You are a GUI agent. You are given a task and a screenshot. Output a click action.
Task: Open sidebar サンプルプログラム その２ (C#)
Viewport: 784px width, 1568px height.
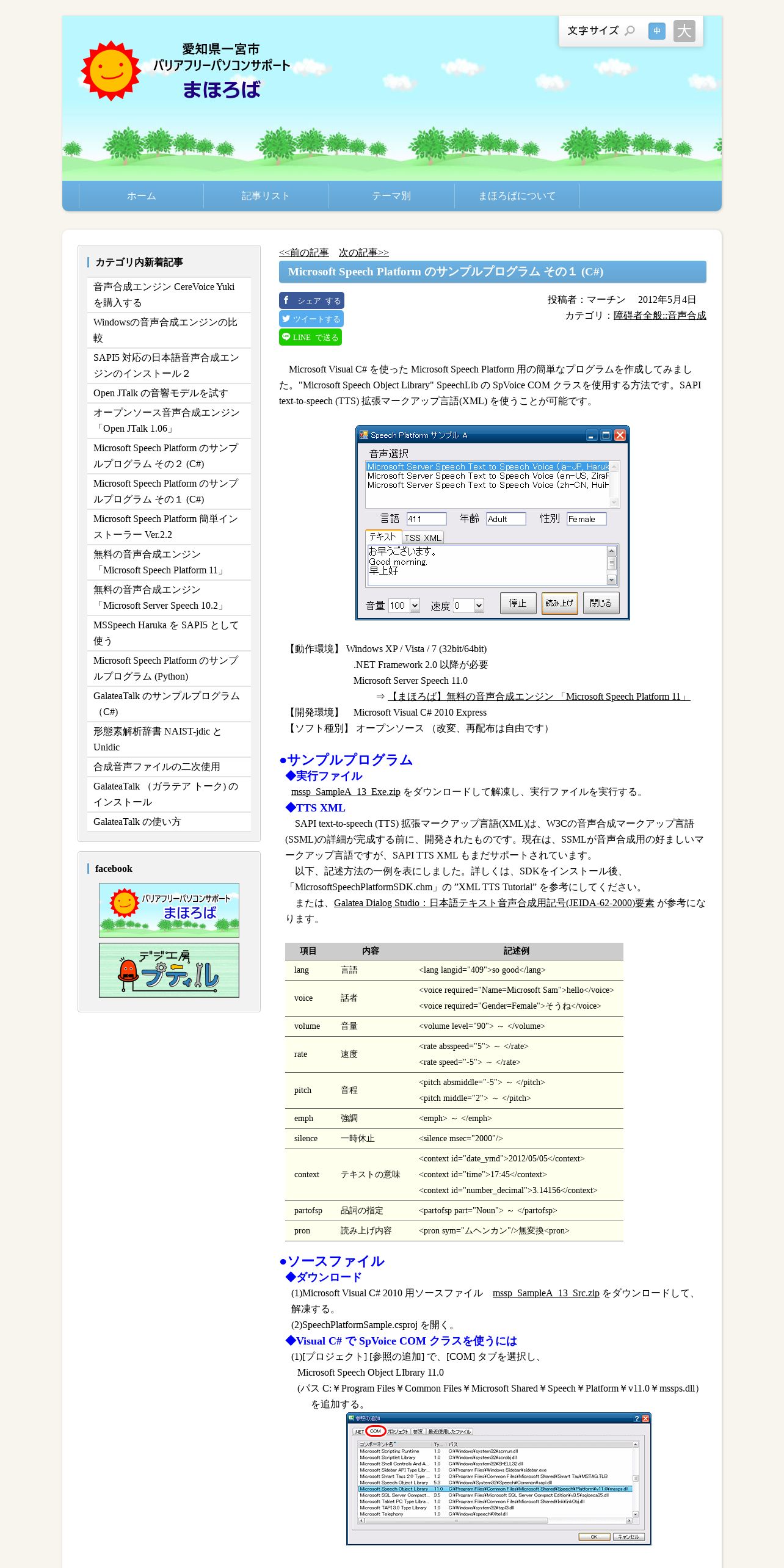169,456
